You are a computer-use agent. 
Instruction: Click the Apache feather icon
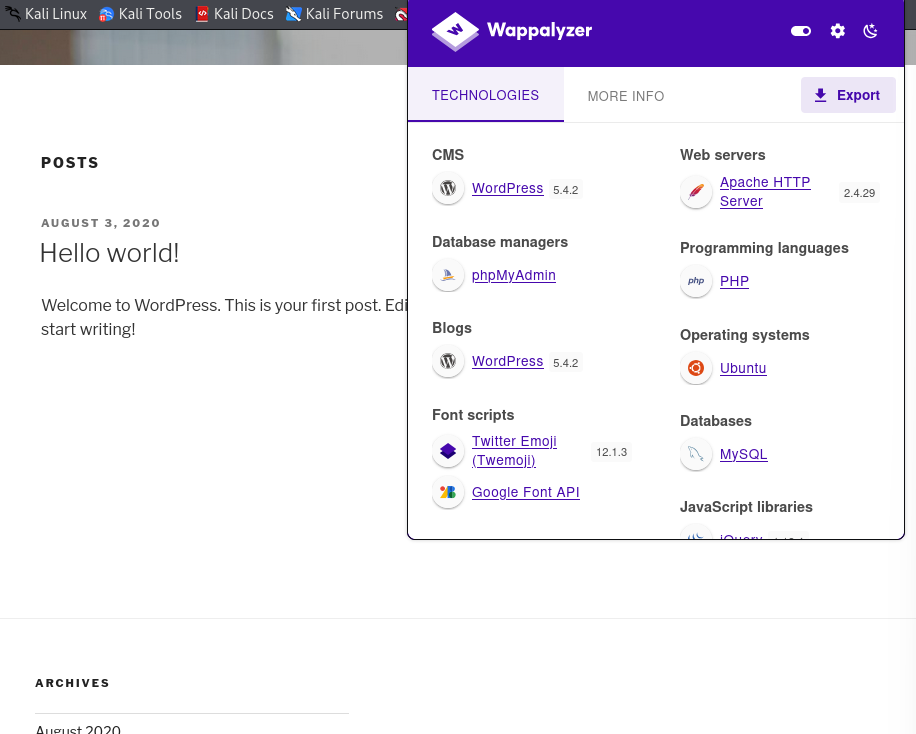696,192
